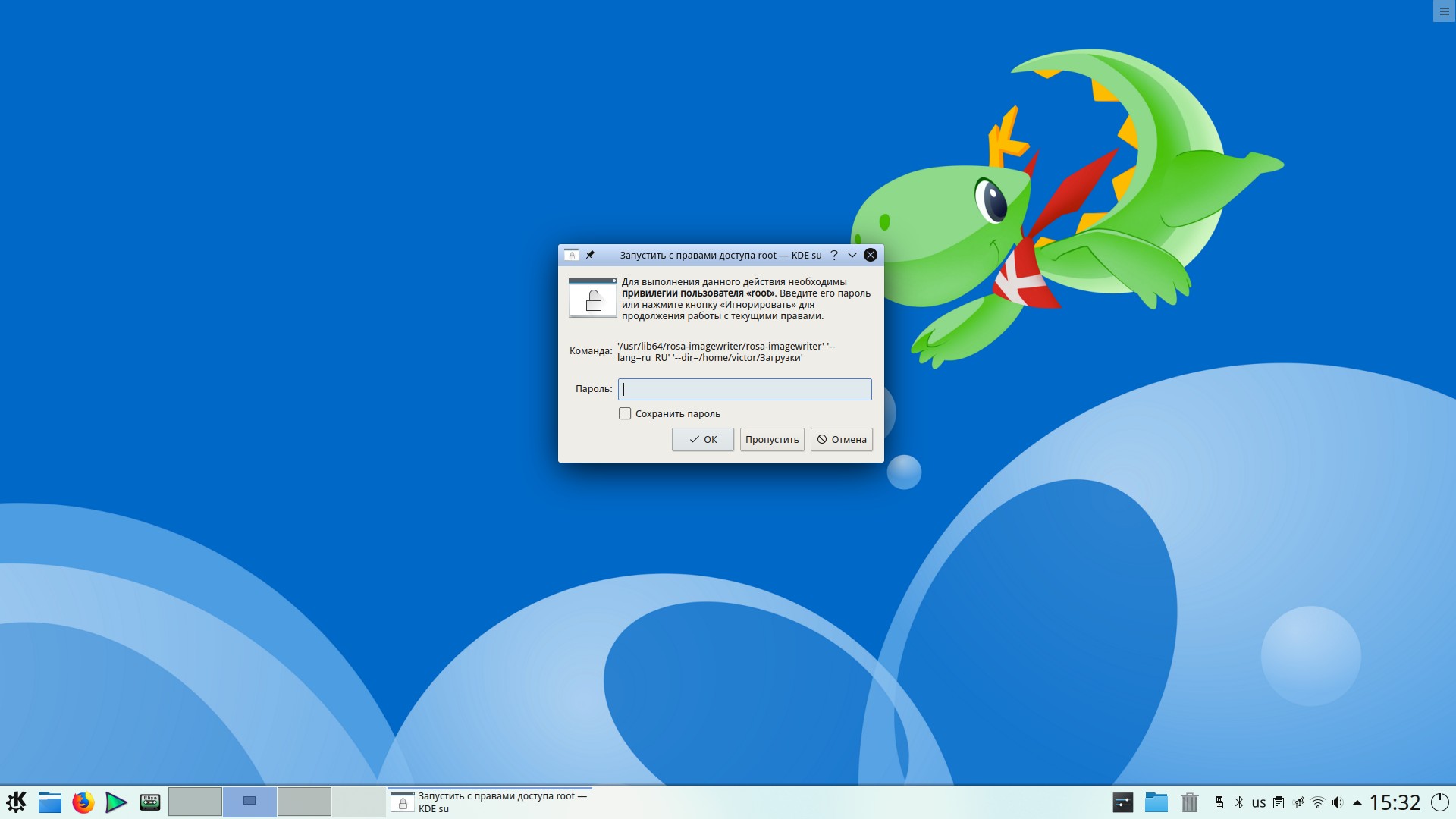Open the KDE application launcher menu

click(16, 802)
